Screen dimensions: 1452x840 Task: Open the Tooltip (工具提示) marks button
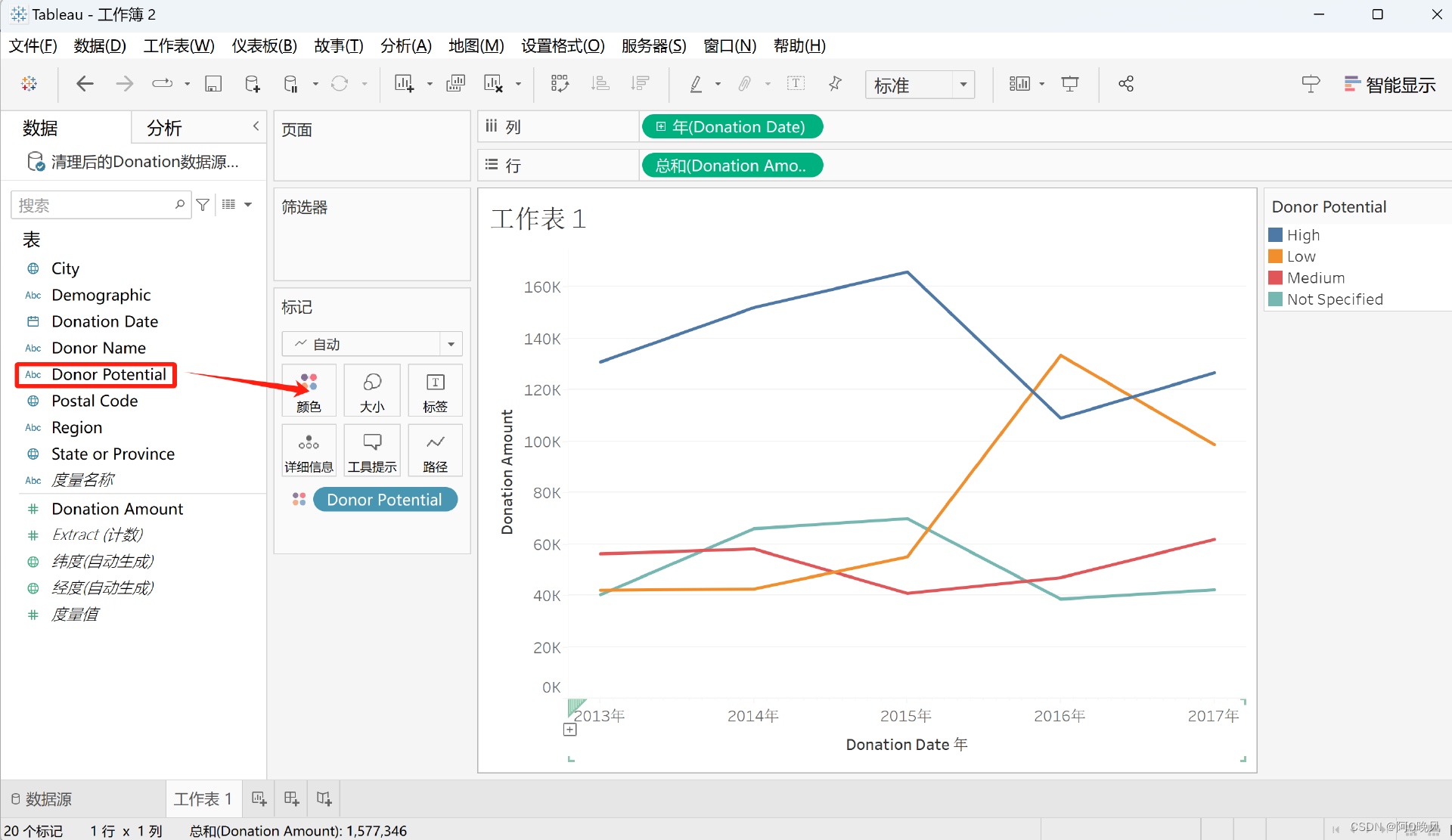371,451
